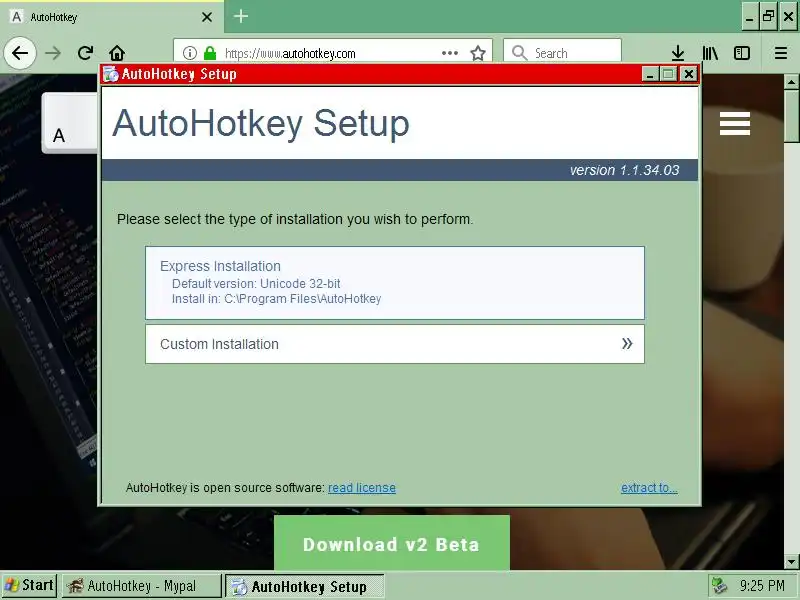
Task: Choose Custom Installation option
Action: tap(395, 344)
